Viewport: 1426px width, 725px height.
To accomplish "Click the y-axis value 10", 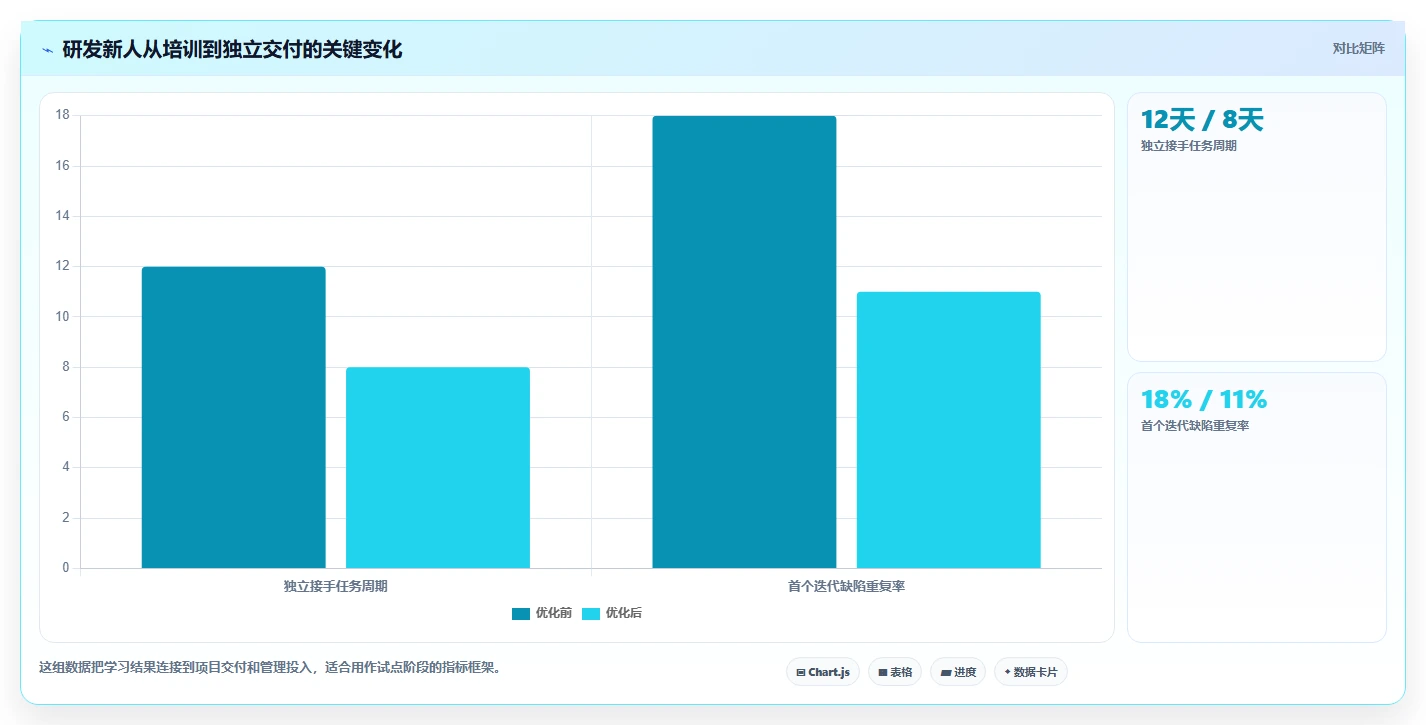I will (x=63, y=317).
